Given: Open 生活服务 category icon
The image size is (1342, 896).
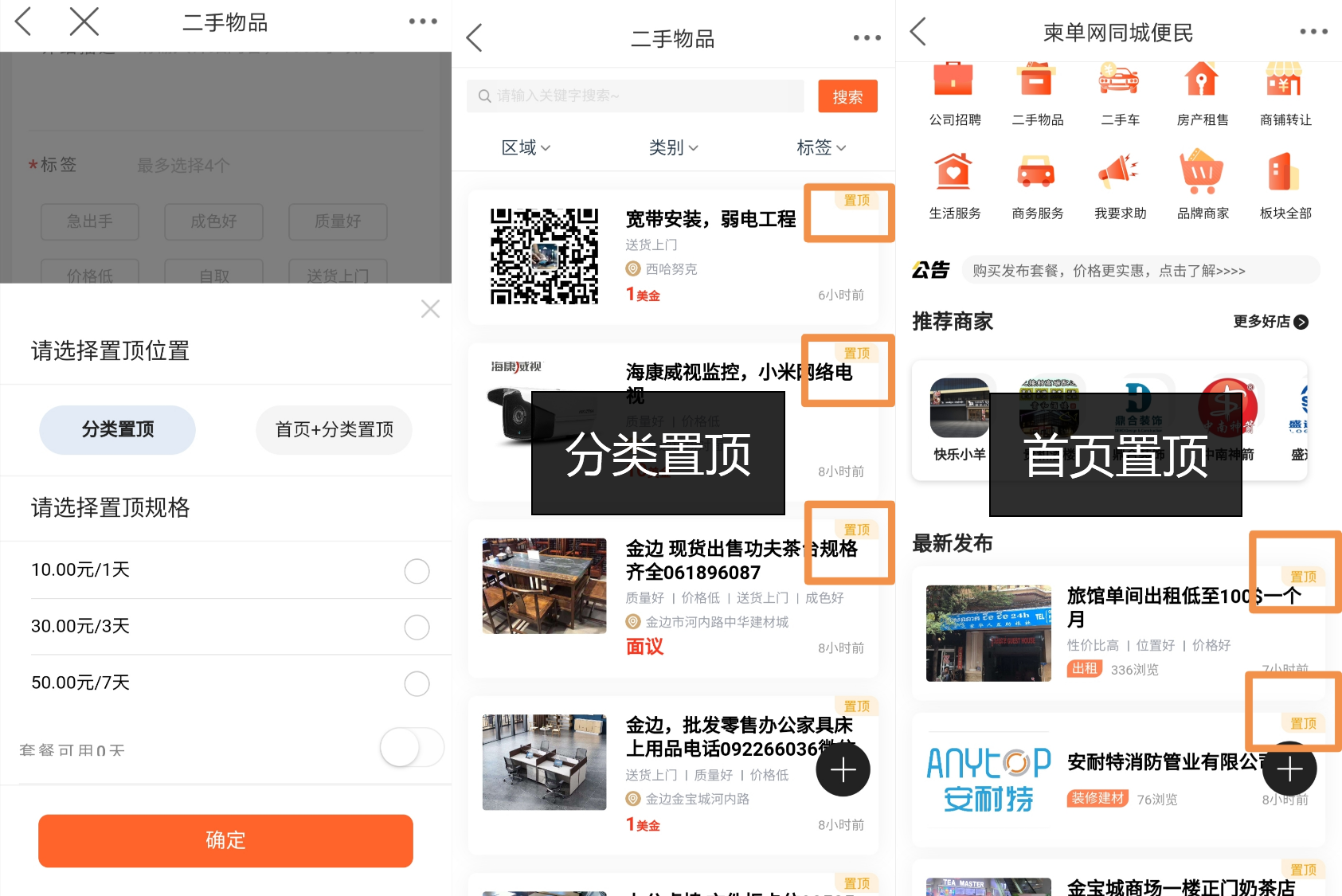Looking at the screenshot, I should 954,171.
